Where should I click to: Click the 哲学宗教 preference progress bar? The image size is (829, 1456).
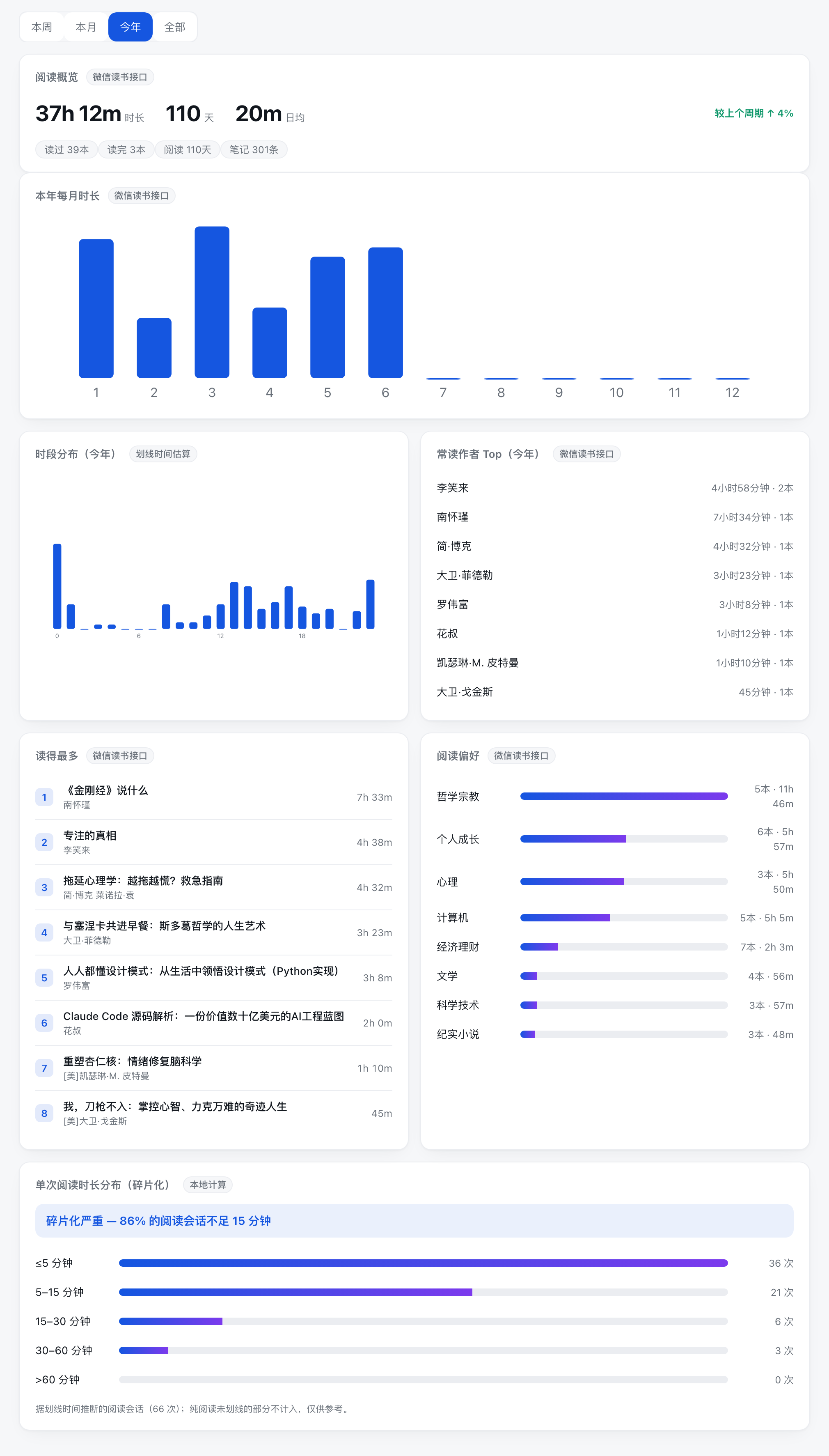pos(624,796)
